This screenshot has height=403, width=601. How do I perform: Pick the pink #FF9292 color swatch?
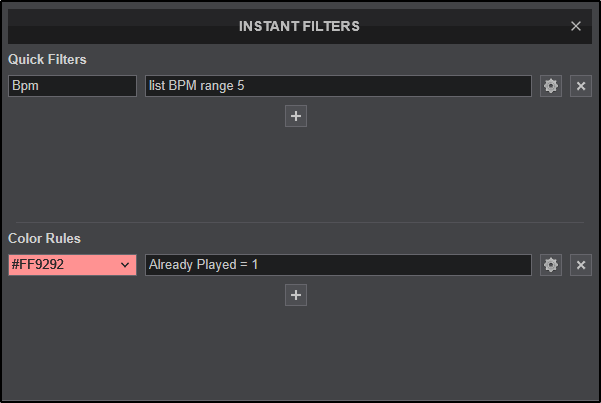click(x=60, y=265)
